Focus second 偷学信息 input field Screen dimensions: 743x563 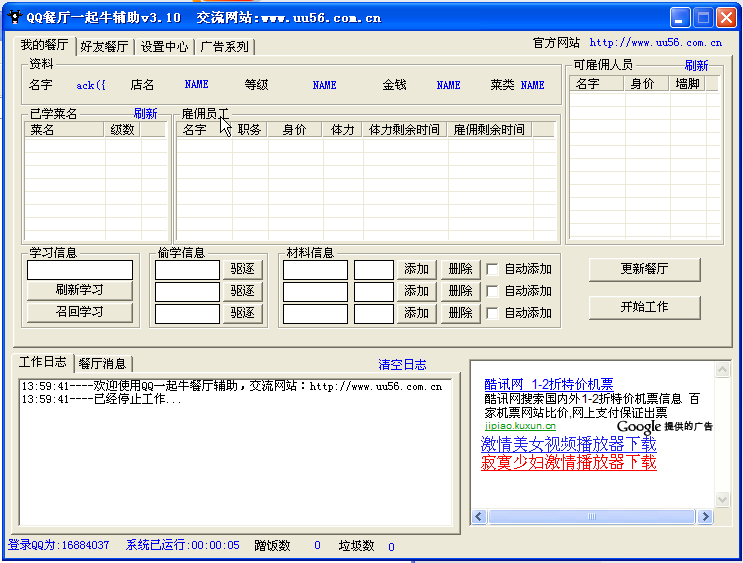click(187, 291)
